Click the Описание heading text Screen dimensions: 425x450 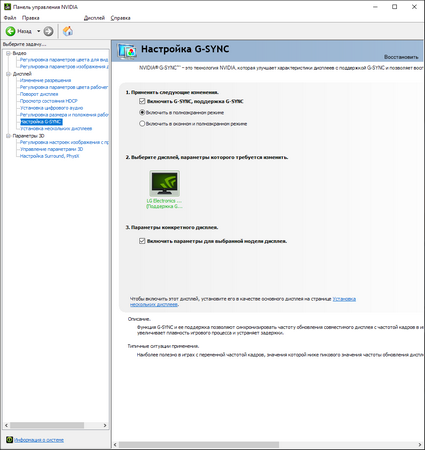tap(139, 319)
